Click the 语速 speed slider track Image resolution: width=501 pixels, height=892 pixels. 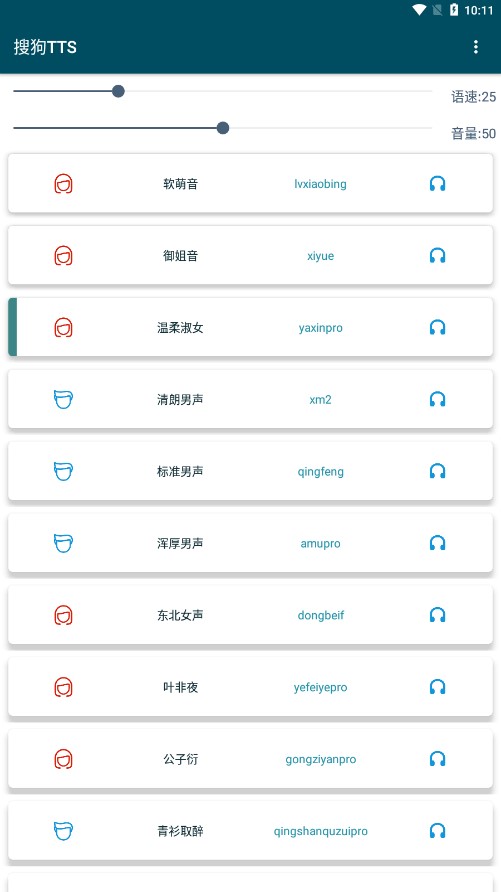(x=222, y=91)
